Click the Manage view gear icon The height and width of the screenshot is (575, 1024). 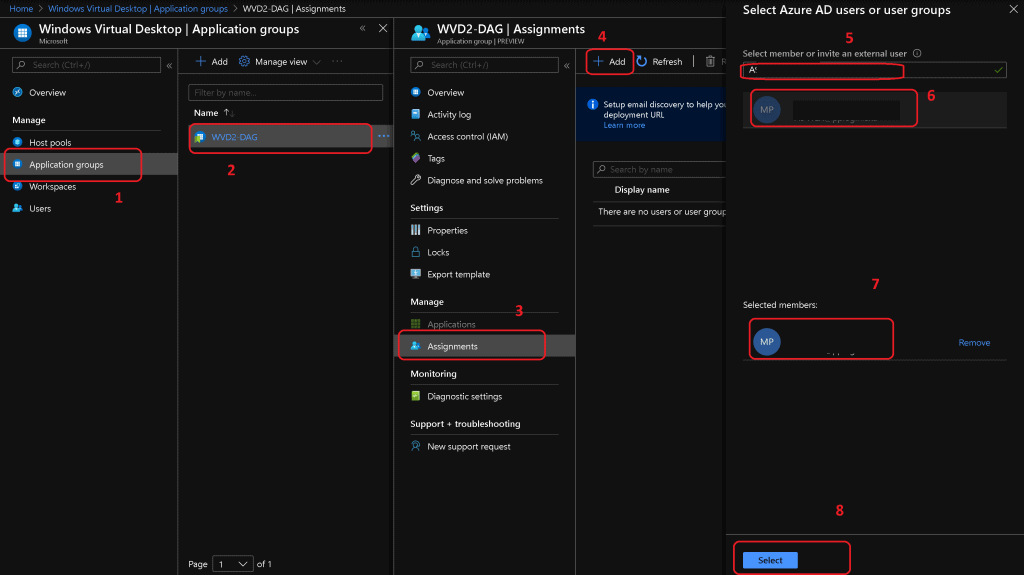tap(244, 61)
